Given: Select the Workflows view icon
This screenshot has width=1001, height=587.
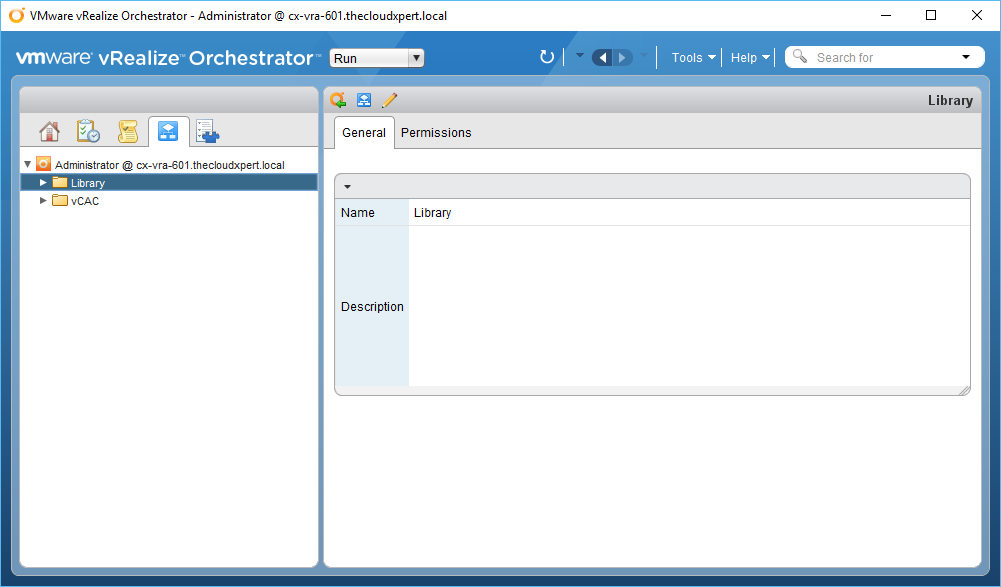Looking at the screenshot, I should coord(168,132).
